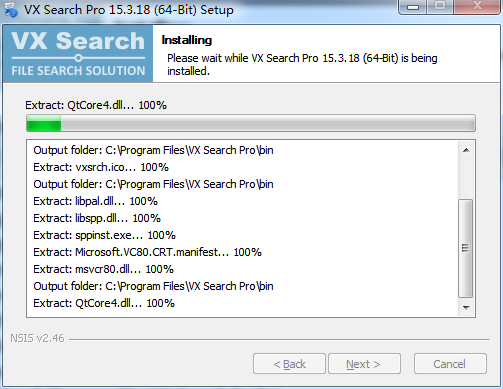Click the disabled Next button
Screen dimensions: 503x389
(x=364, y=364)
